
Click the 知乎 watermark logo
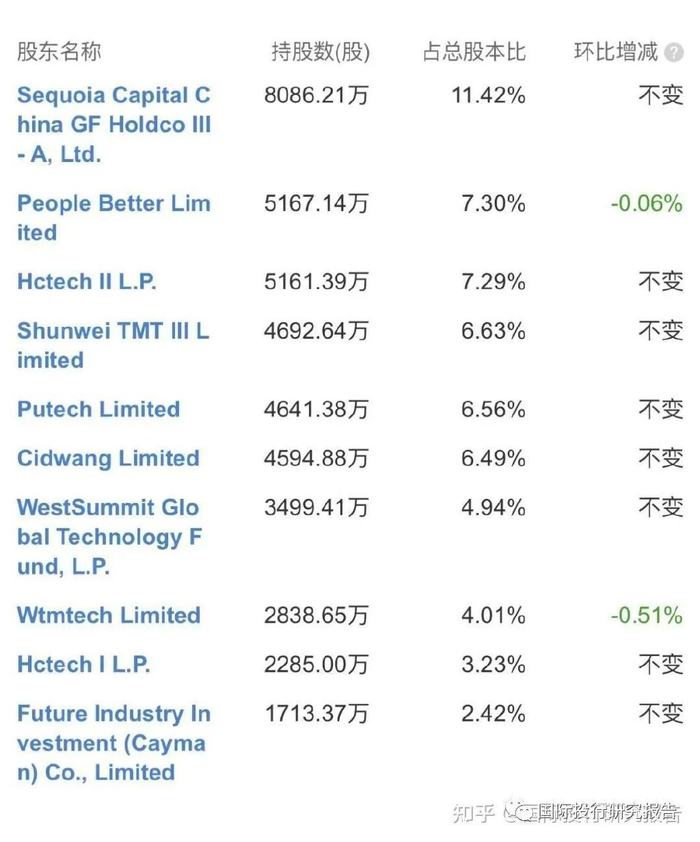[474, 812]
